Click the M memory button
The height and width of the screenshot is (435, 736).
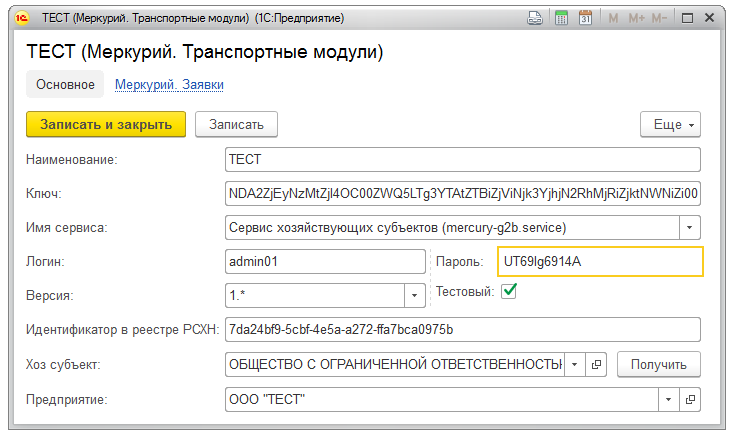click(x=613, y=18)
